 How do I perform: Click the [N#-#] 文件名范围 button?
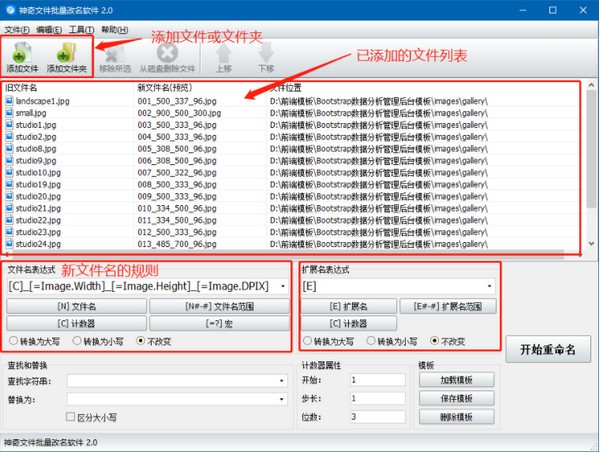point(219,307)
